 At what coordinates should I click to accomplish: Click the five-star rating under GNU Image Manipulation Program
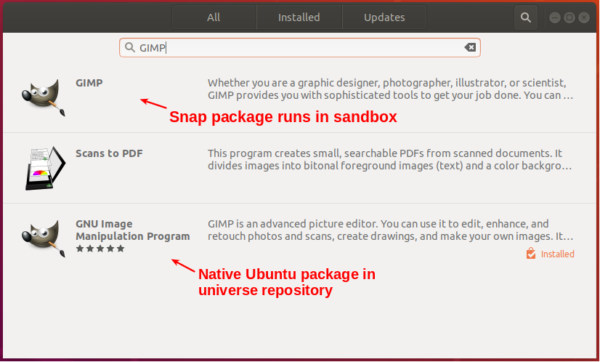click(100, 249)
